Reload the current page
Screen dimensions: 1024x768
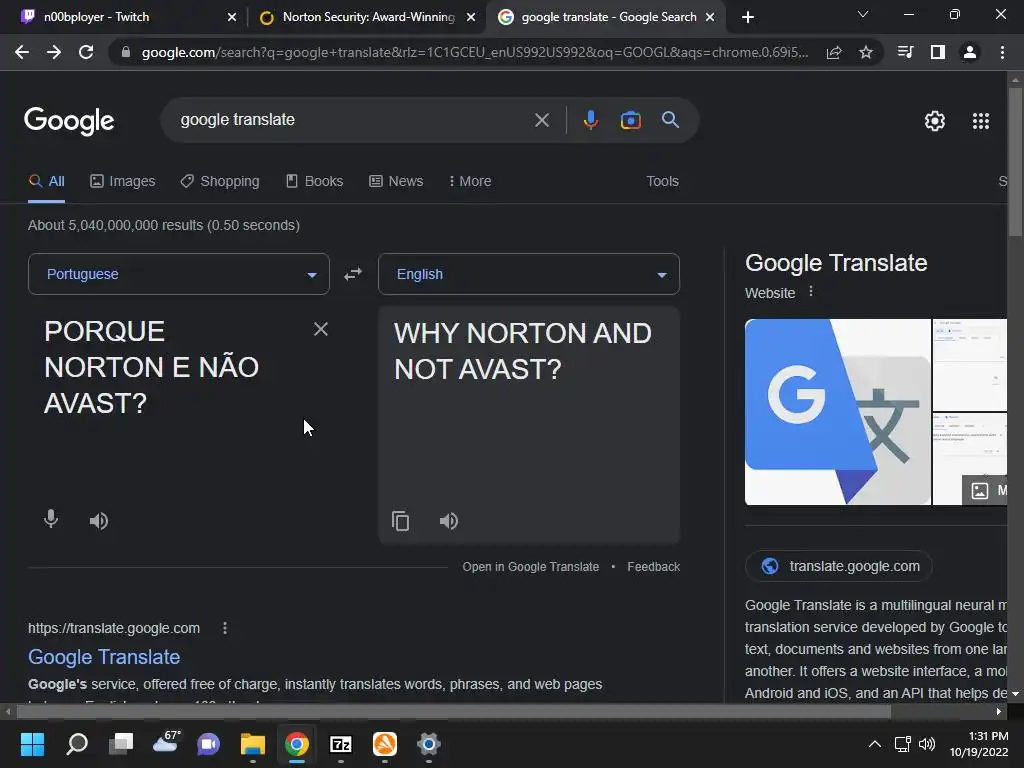coord(86,52)
